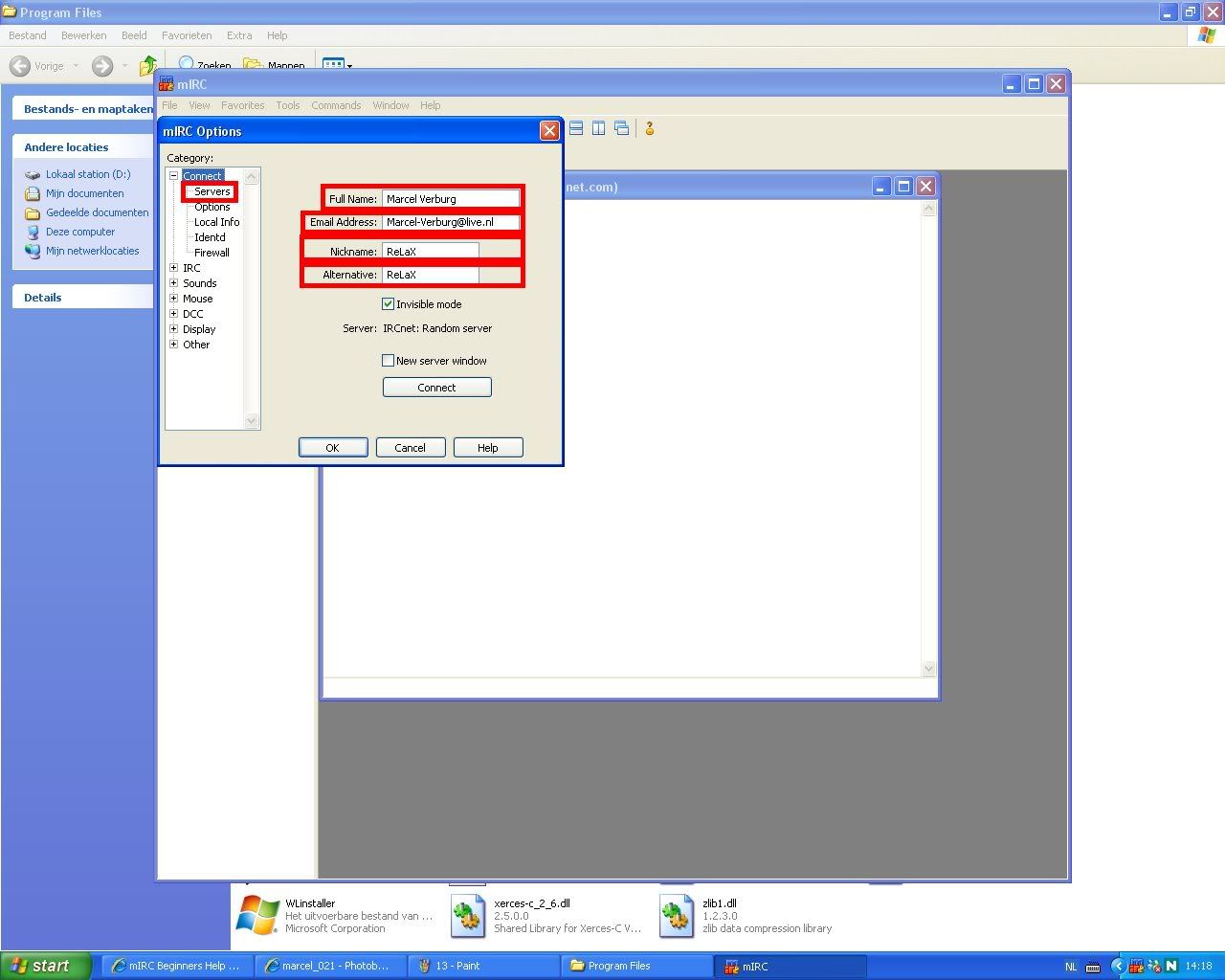Select the zlib1.dll file icon

[x=677, y=915]
